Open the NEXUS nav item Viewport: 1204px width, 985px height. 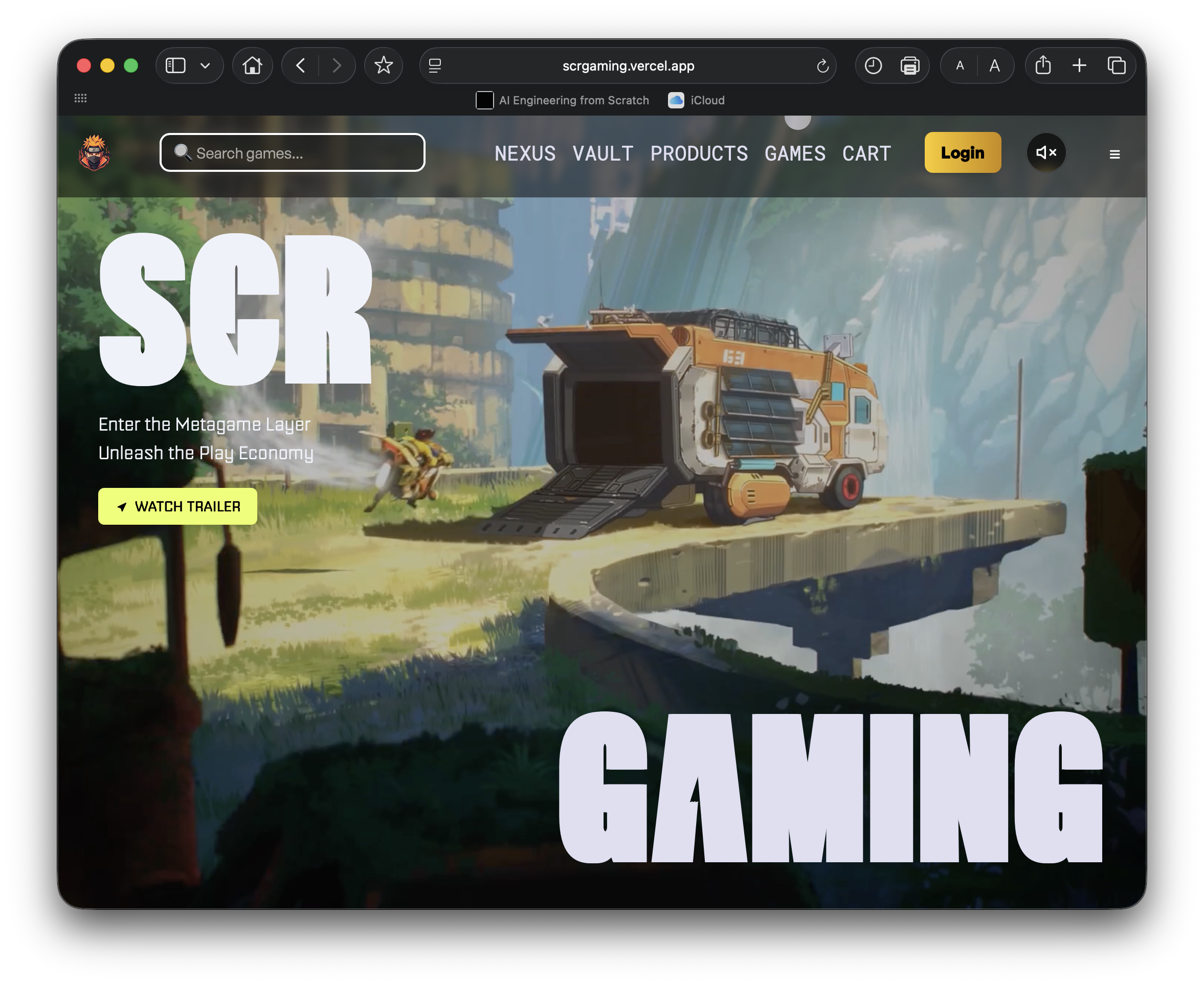click(x=525, y=153)
